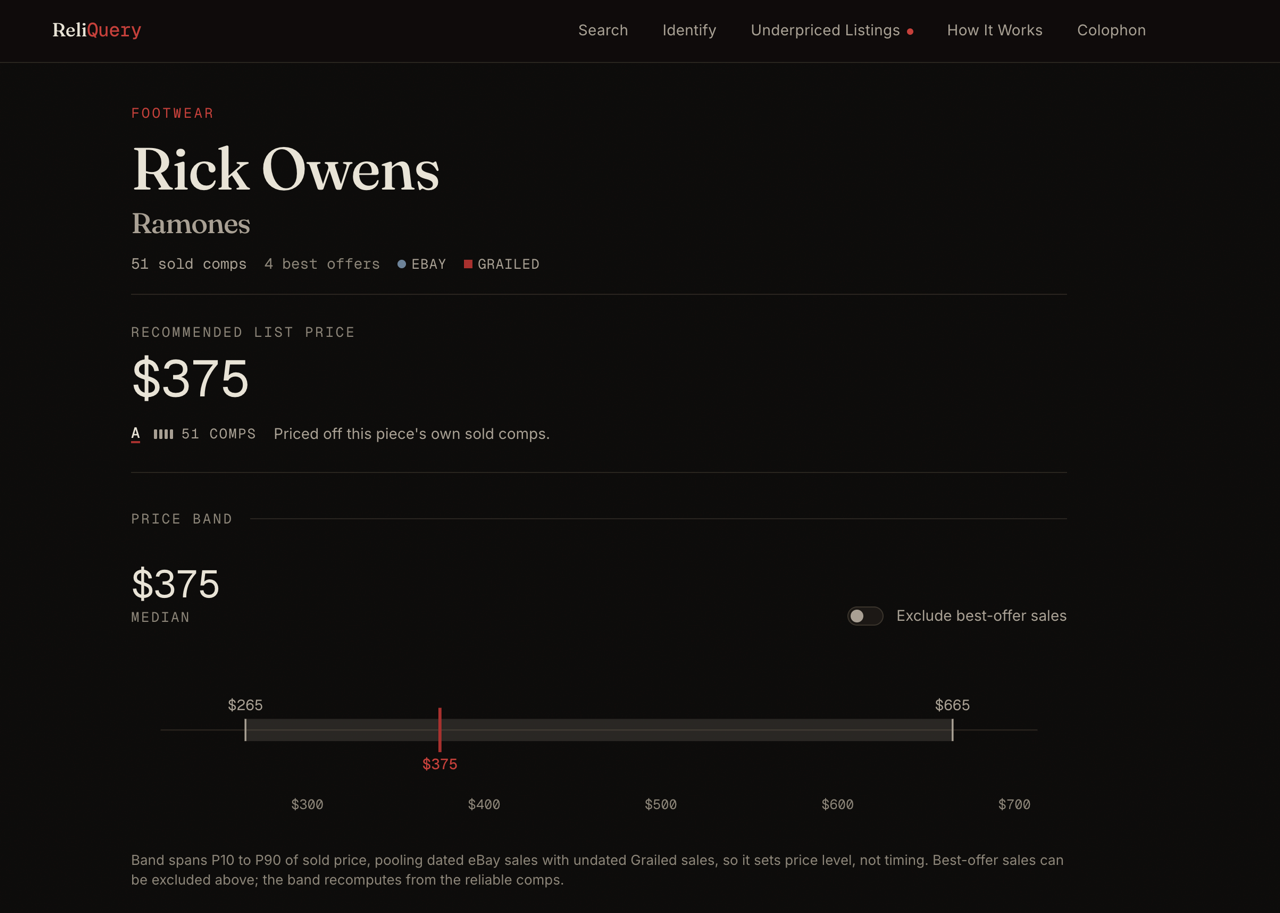The width and height of the screenshot is (1280, 913).
Task: Click the red Grailed source square
Action: (x=468, y=264)
